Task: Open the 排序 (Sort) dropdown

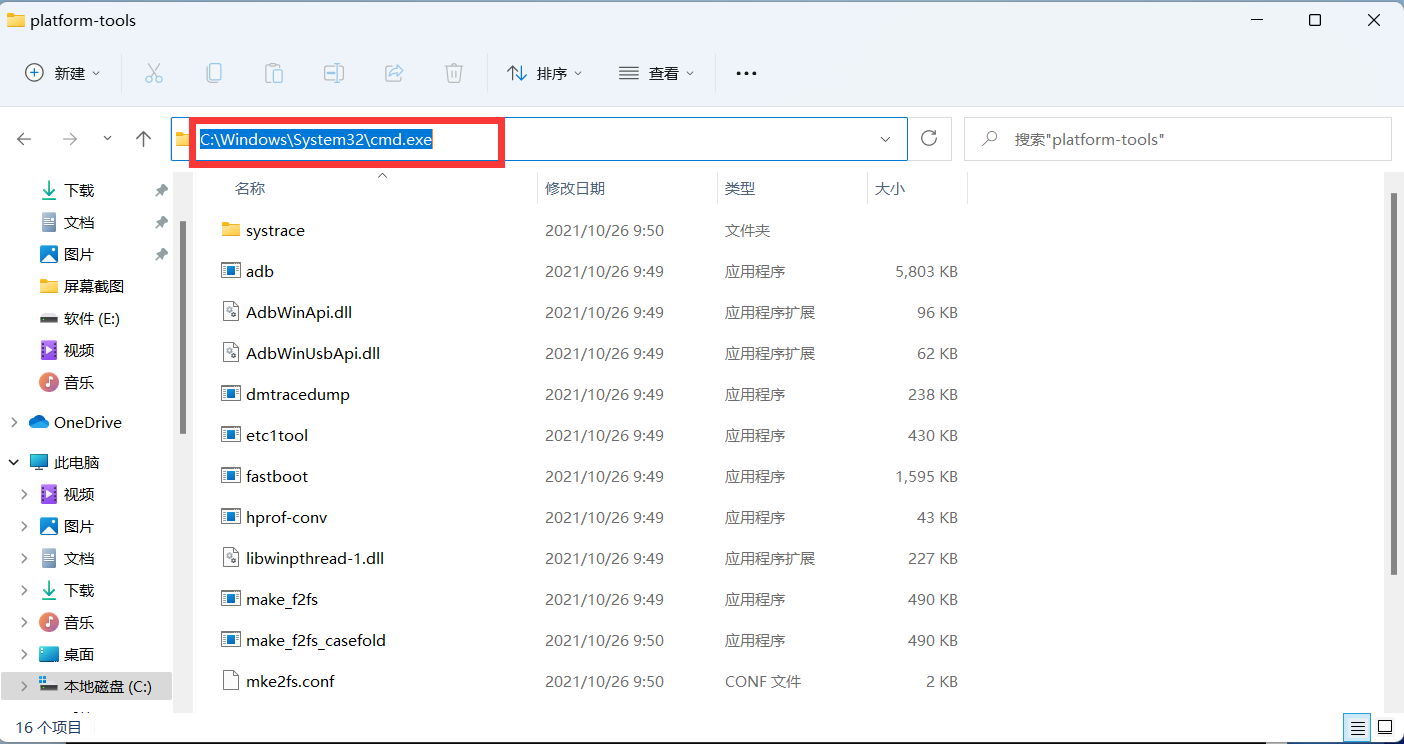Action: tap(544, 73)
